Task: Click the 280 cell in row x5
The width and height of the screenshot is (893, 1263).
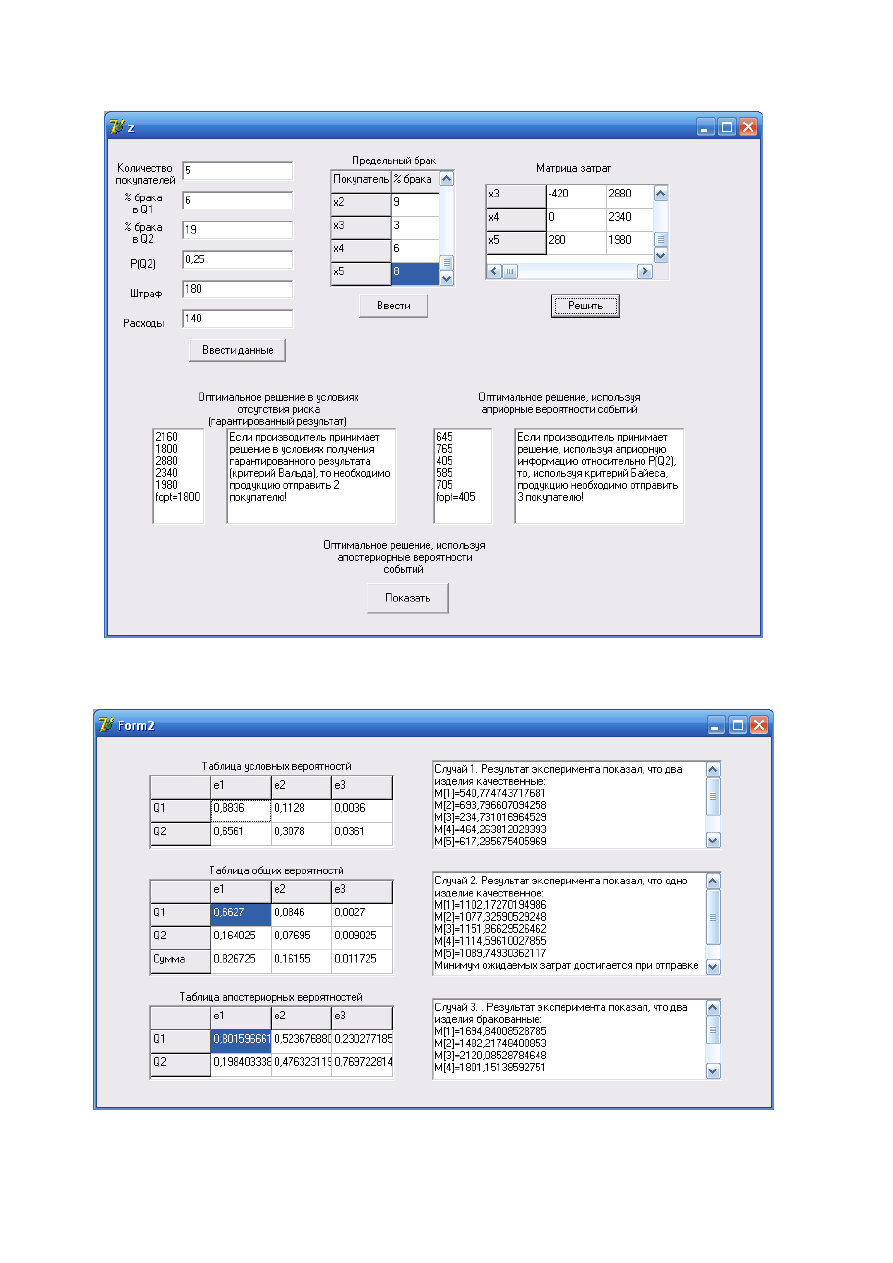Action: click(x=575, y=243)
